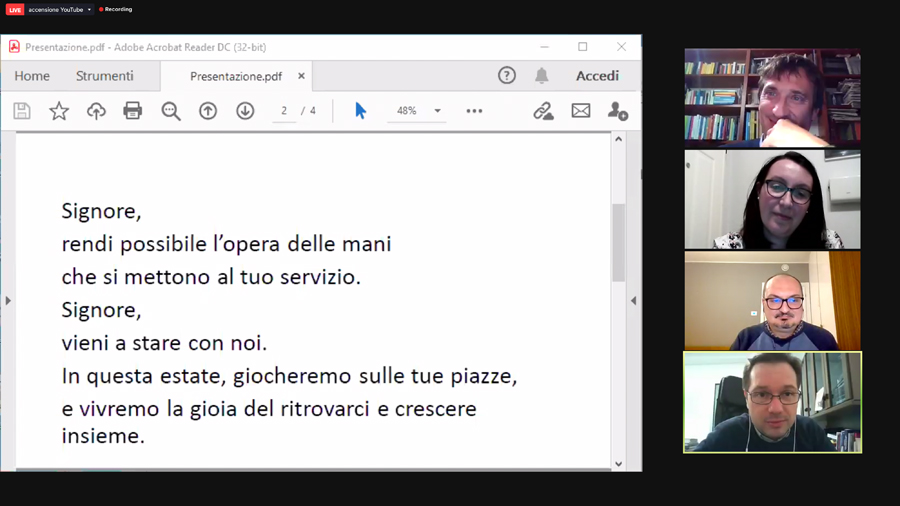Viewport: 900px width, 506px height.
Task: Open the find text magnifier tool
Action: pos(171,111)
